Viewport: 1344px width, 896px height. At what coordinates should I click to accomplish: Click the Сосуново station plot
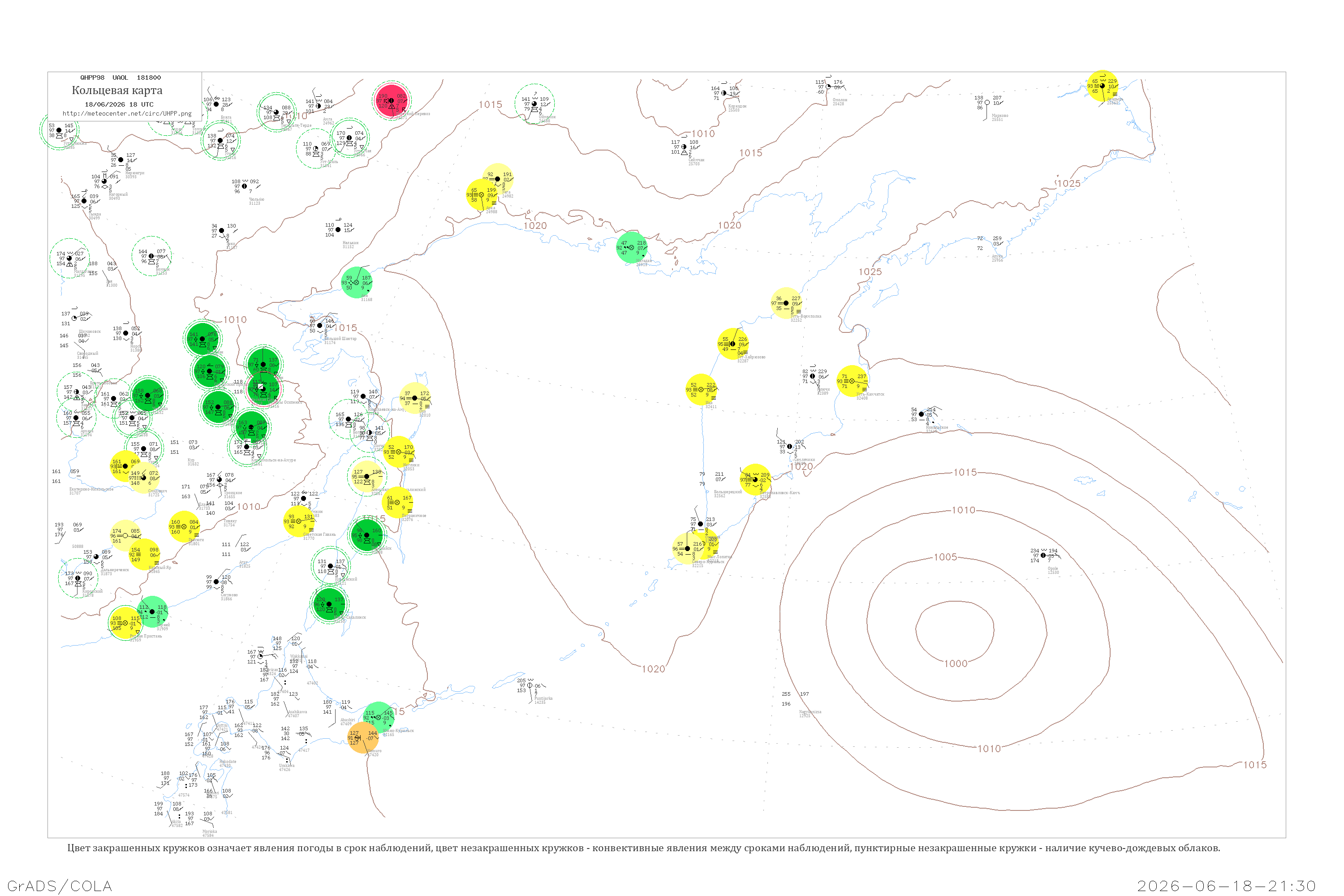tap(216, 582)
